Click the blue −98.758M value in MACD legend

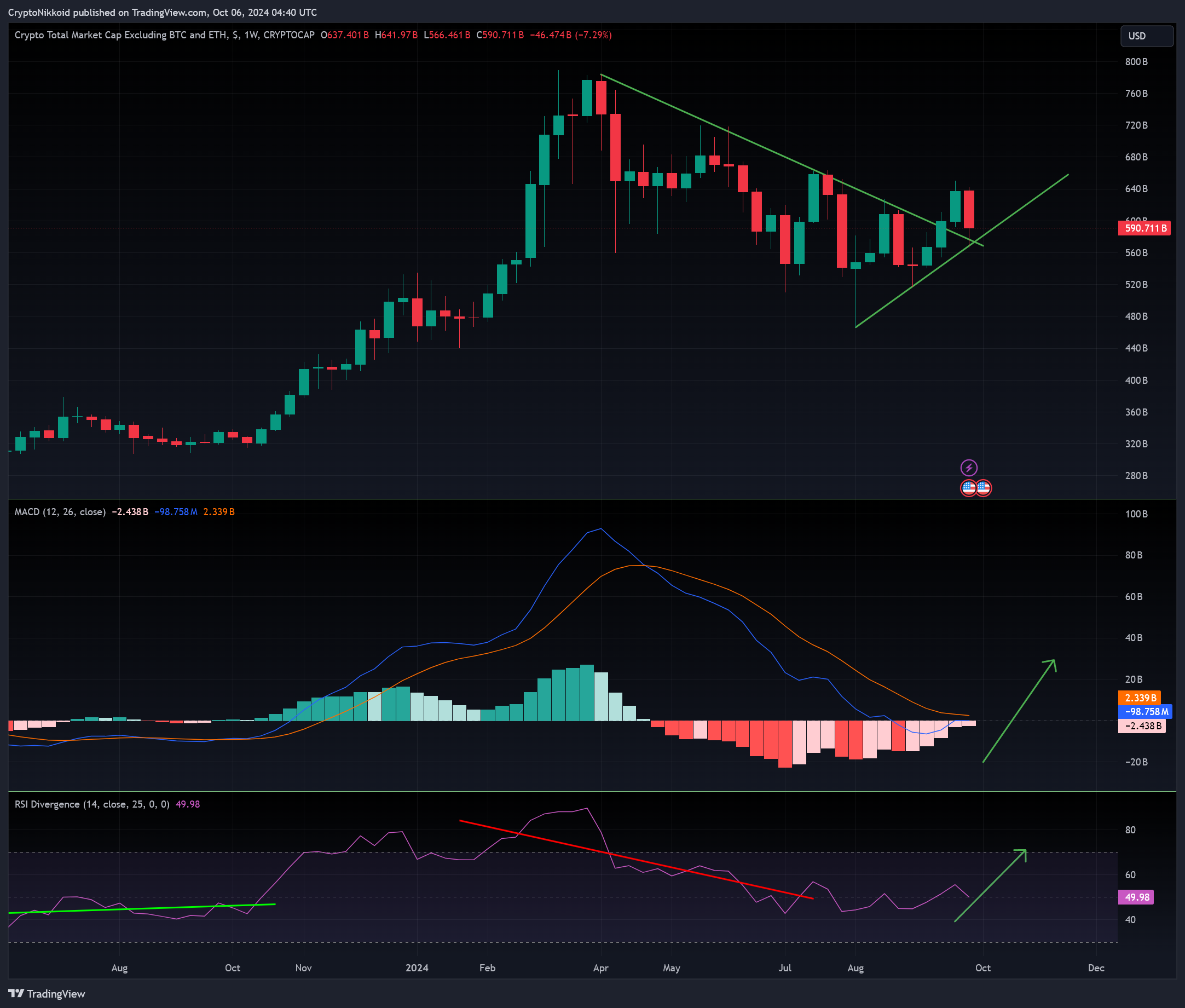[176, 511]
